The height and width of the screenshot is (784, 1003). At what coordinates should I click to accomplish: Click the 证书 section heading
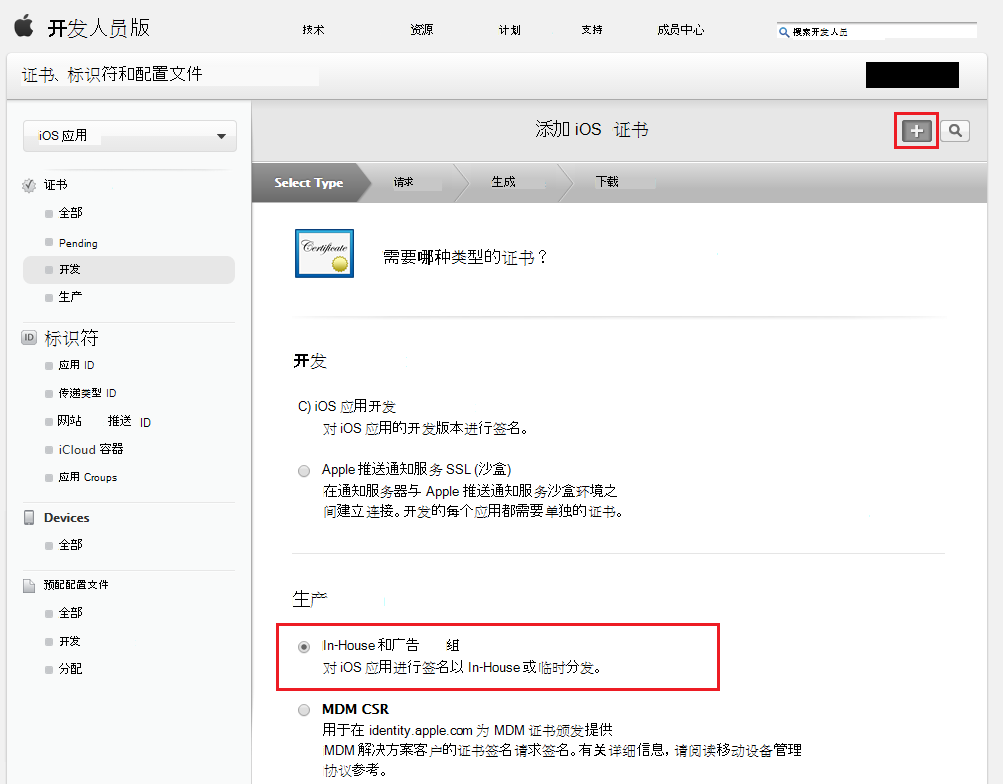tap(56, 185)
